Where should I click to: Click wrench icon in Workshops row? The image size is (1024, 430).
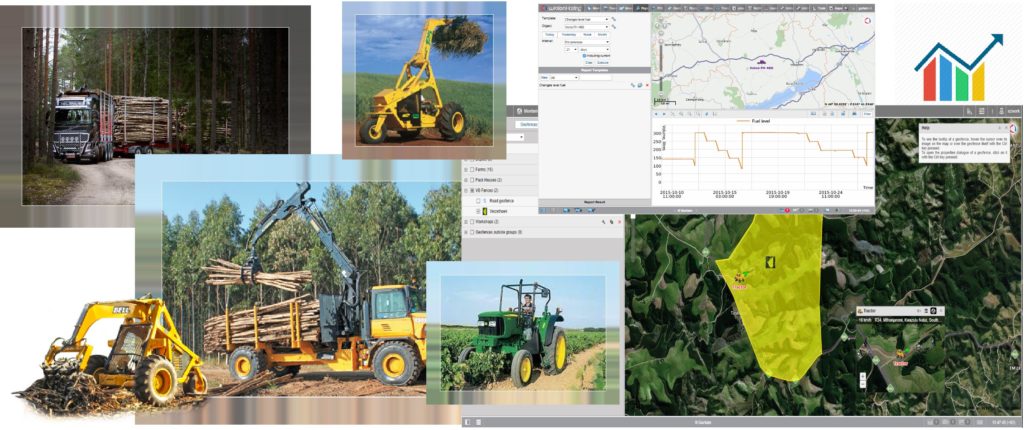603,222
